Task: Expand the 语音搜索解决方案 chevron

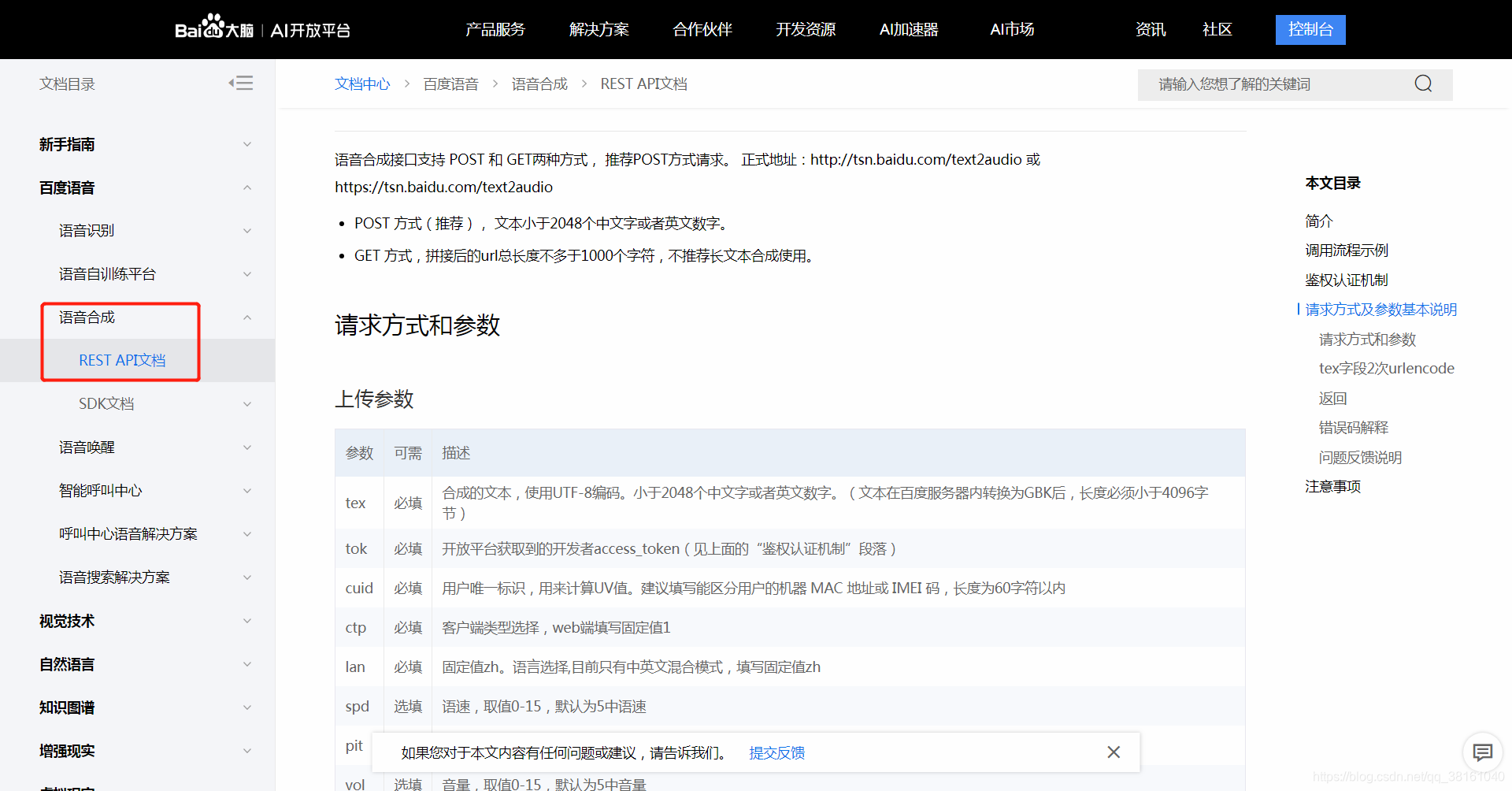Action: point(247,577)
